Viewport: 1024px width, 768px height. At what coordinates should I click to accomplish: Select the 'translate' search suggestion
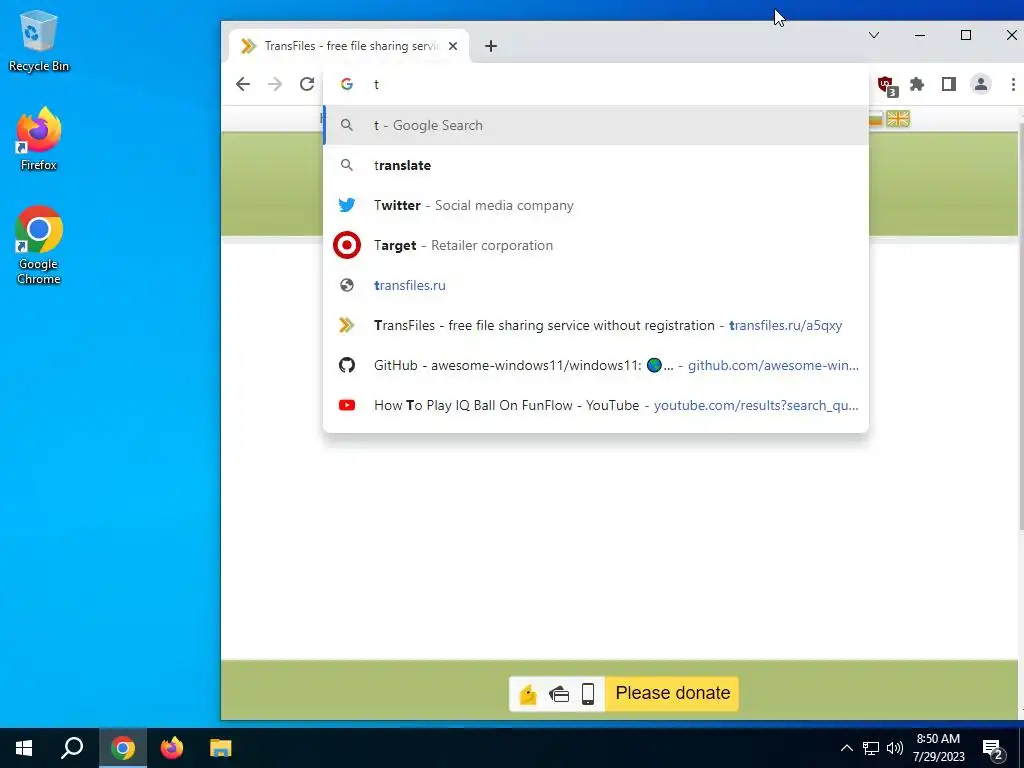[596, 165]
